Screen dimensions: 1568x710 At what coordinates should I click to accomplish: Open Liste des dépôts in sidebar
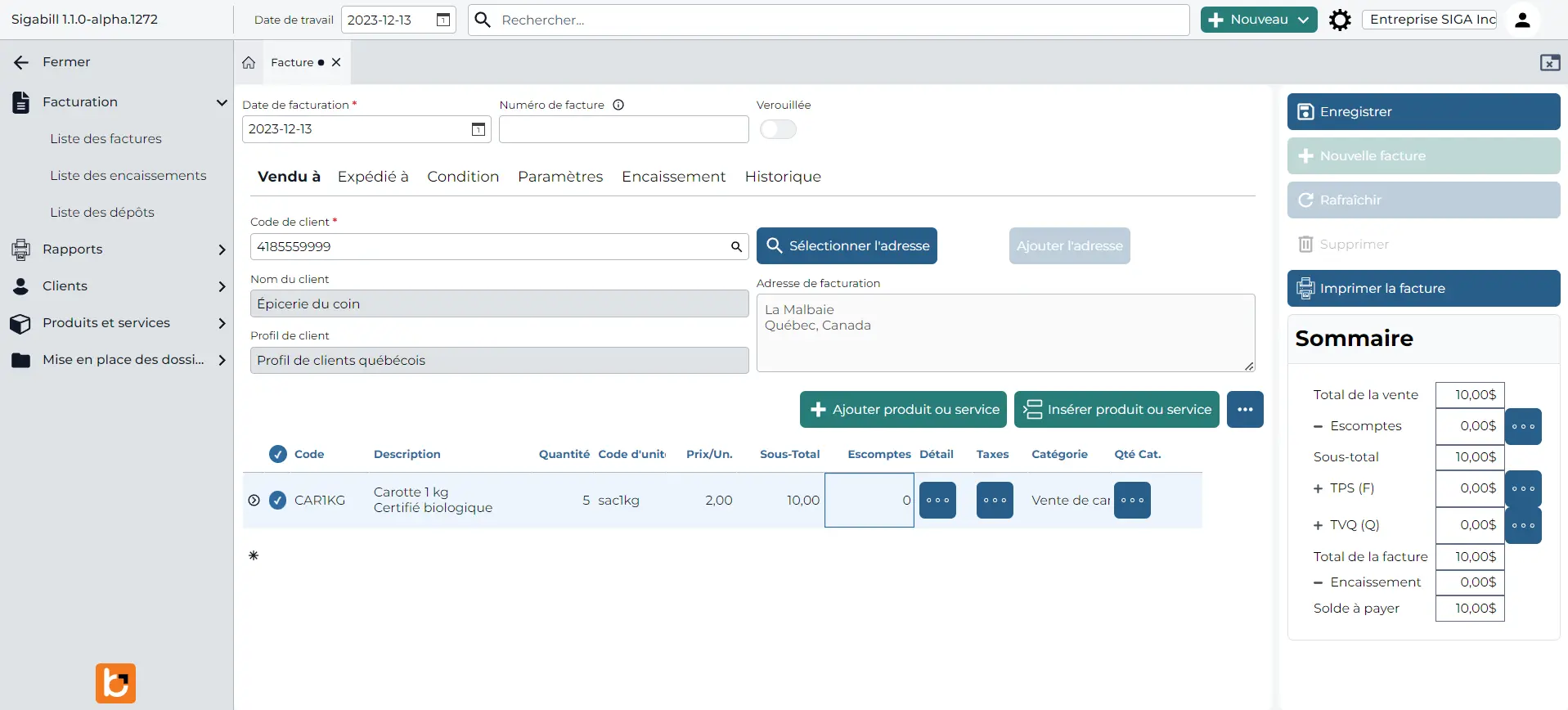pyautogui.click(x=102, y=213)
